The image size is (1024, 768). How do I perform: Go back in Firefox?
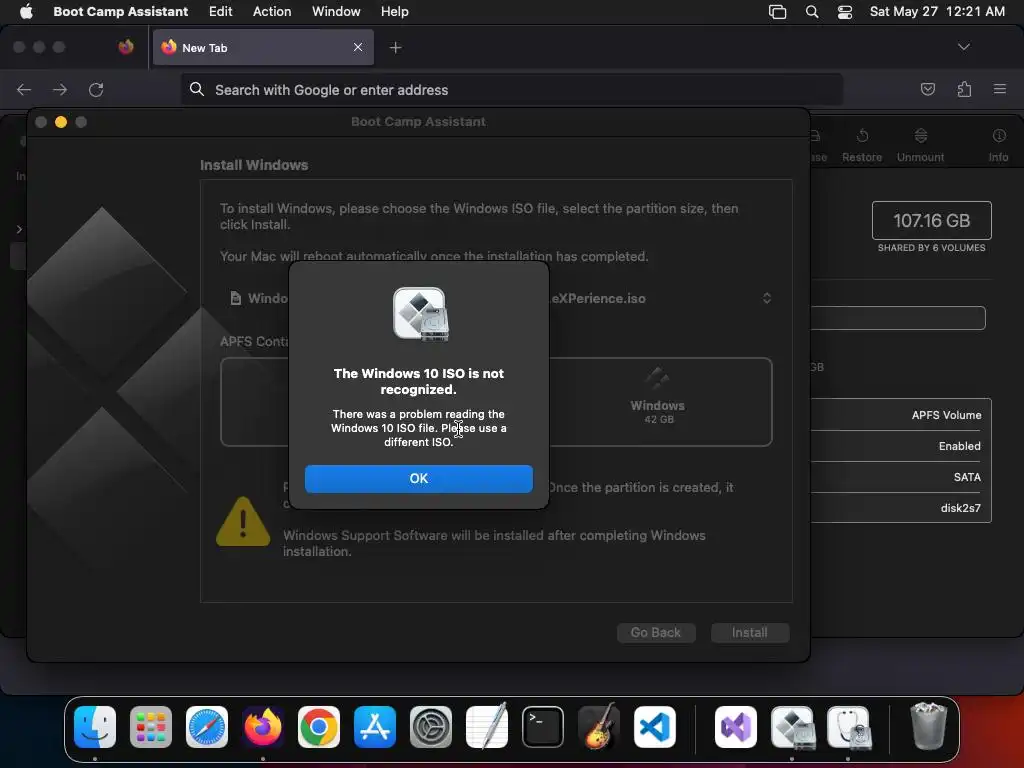24,89
